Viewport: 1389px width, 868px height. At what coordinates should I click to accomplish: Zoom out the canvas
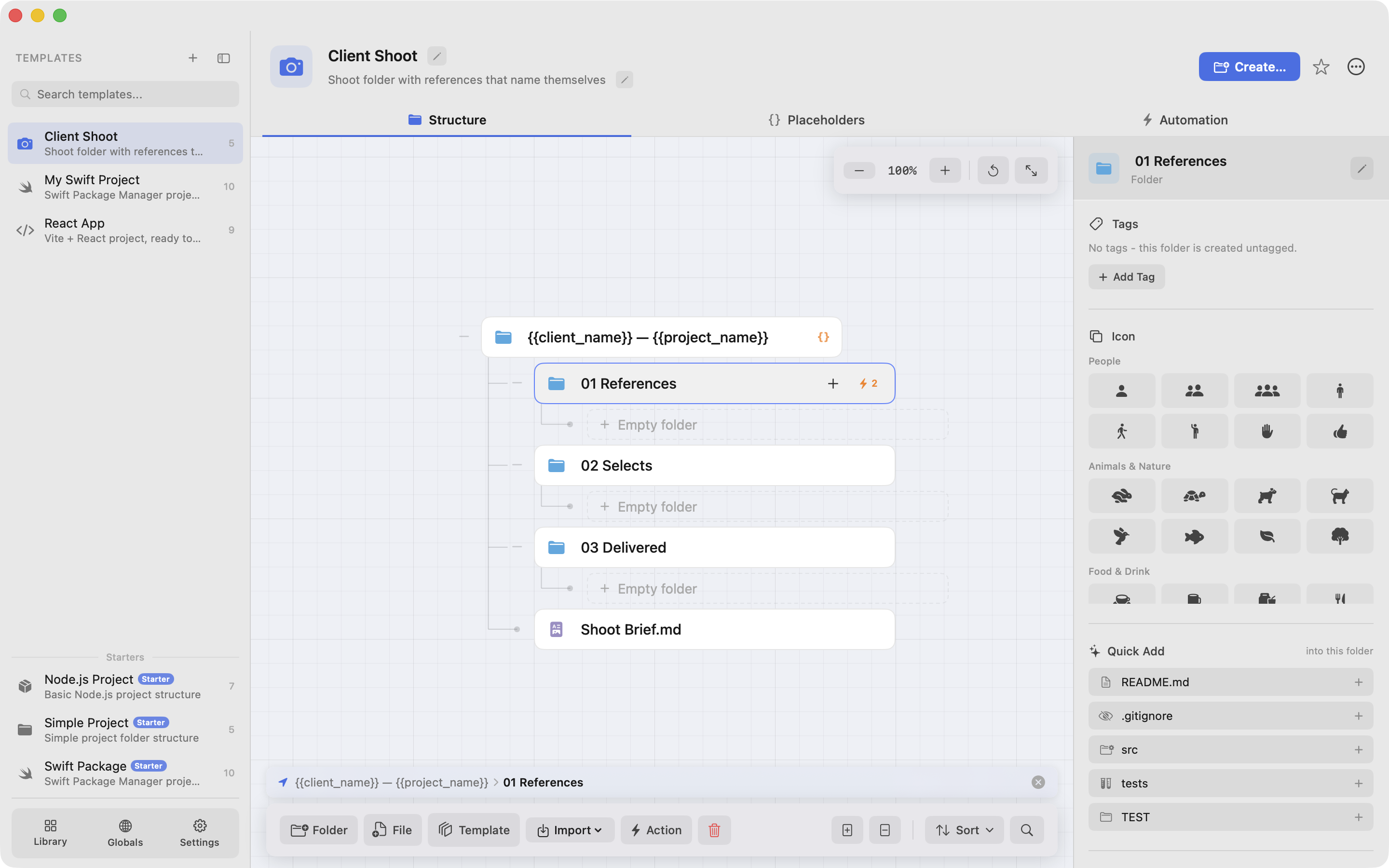[x=859, y=171]
